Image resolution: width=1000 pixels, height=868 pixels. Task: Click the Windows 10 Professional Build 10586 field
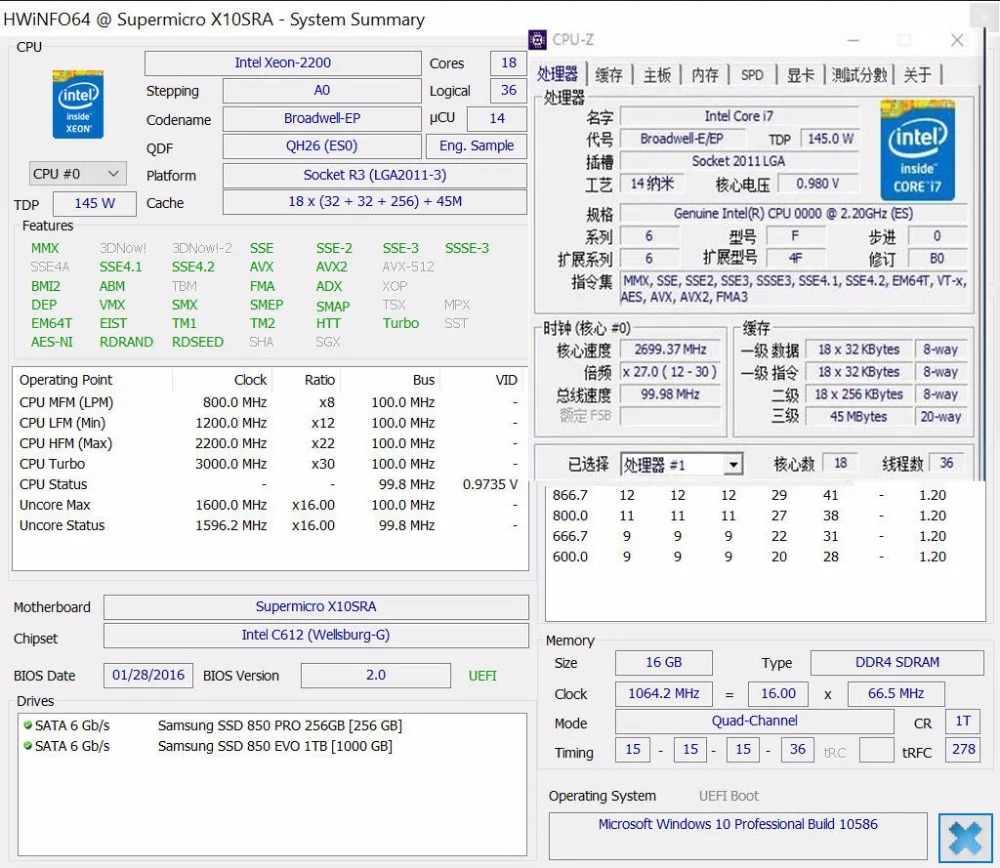point(738,835)
